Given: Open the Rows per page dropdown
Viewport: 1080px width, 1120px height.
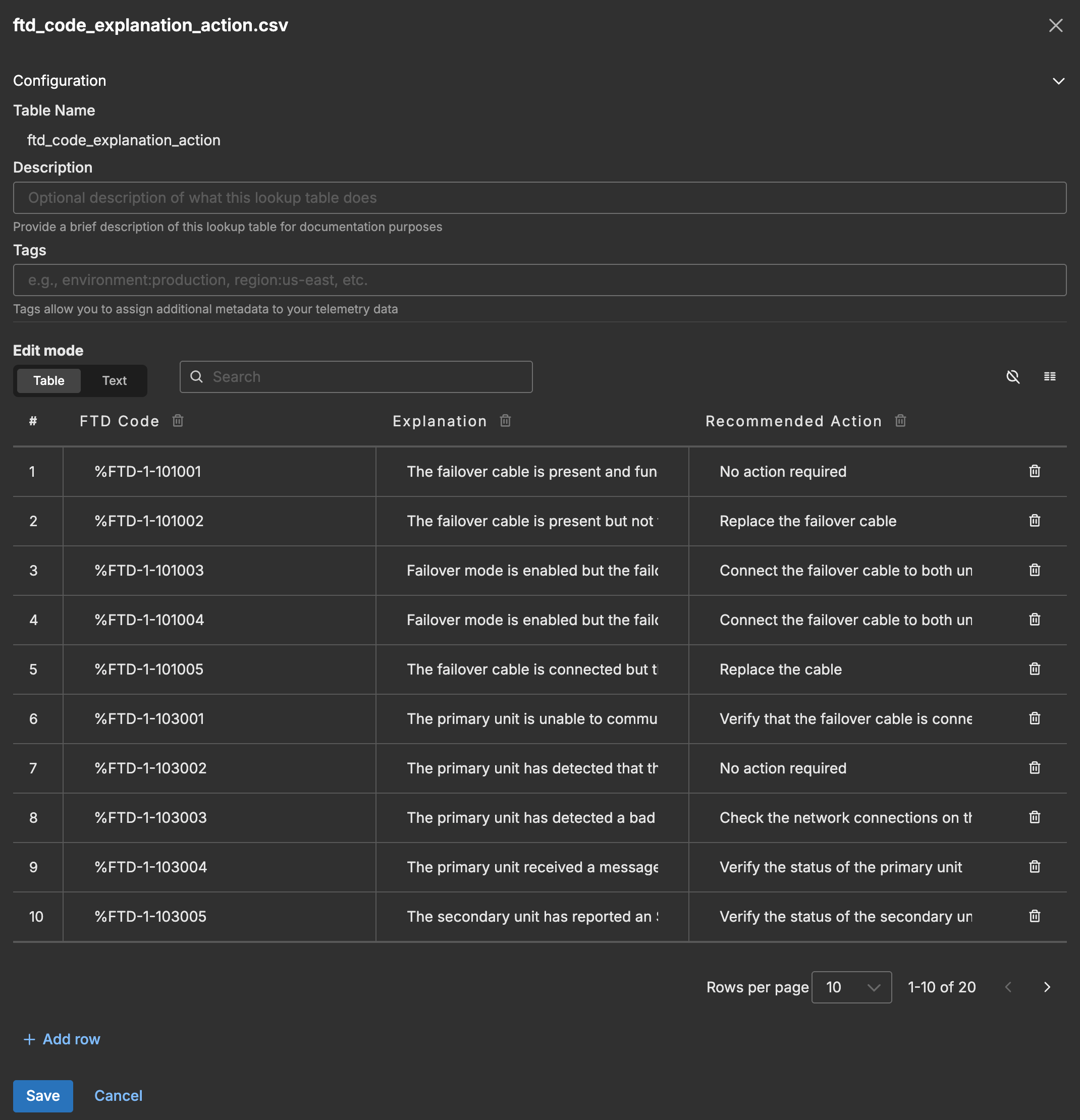Looking at the screenshot, I should point(851,987).
